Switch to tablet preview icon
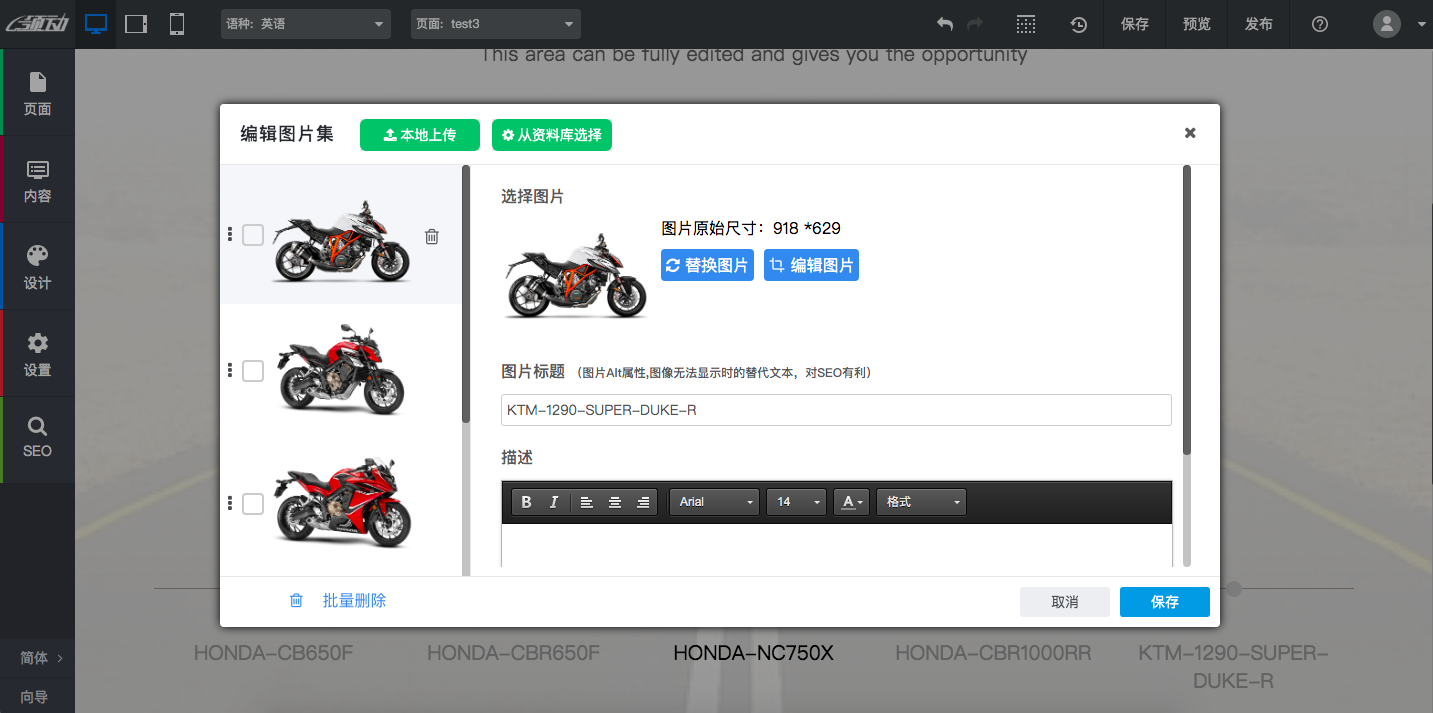 pos(136,24)
